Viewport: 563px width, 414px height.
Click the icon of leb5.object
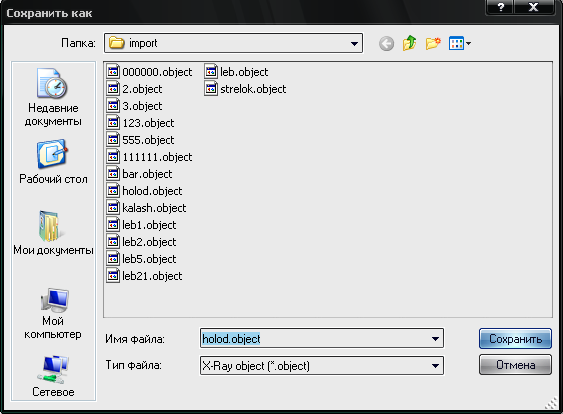tap(113, 259)
